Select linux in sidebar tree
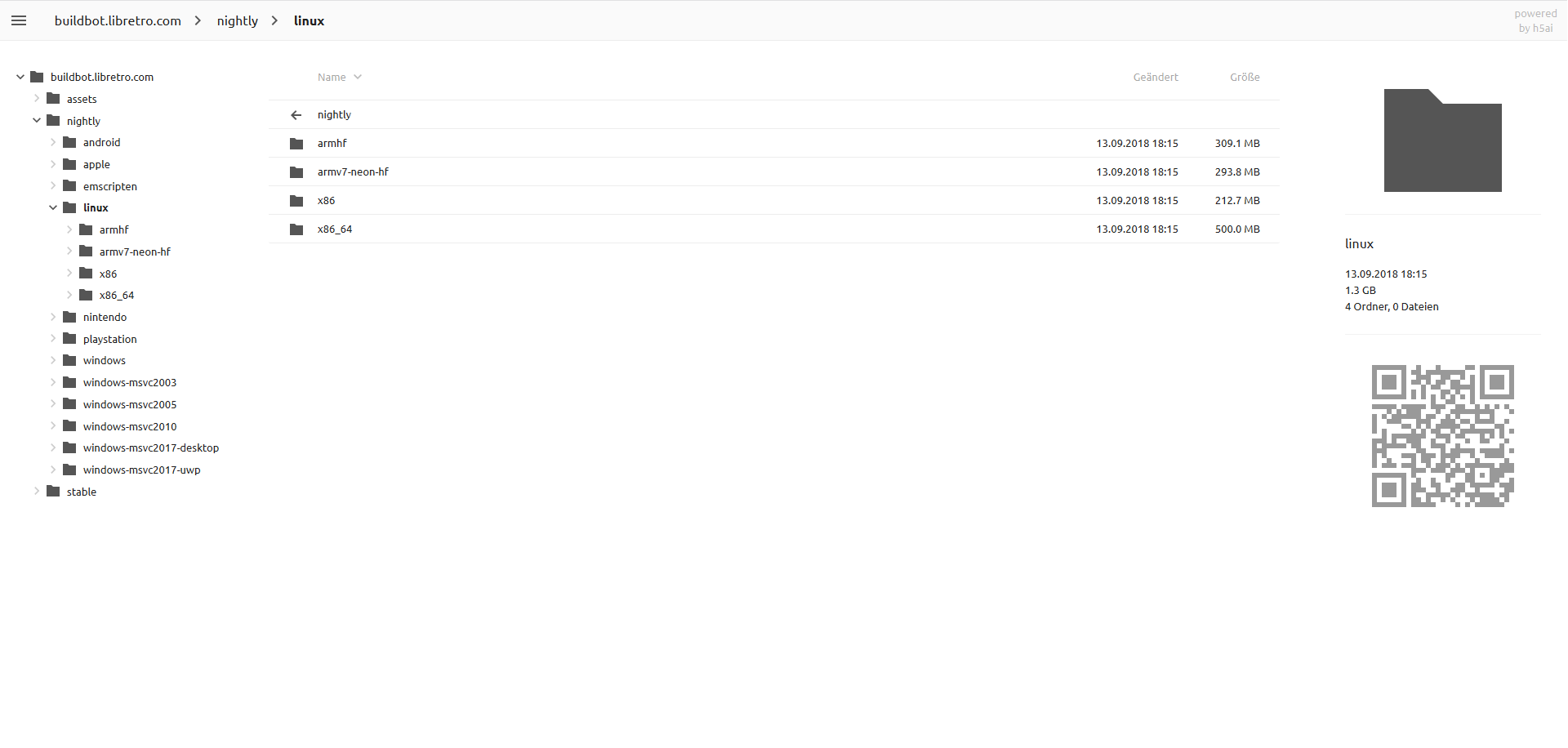1568x748 pixels. [x=96, y=207]
